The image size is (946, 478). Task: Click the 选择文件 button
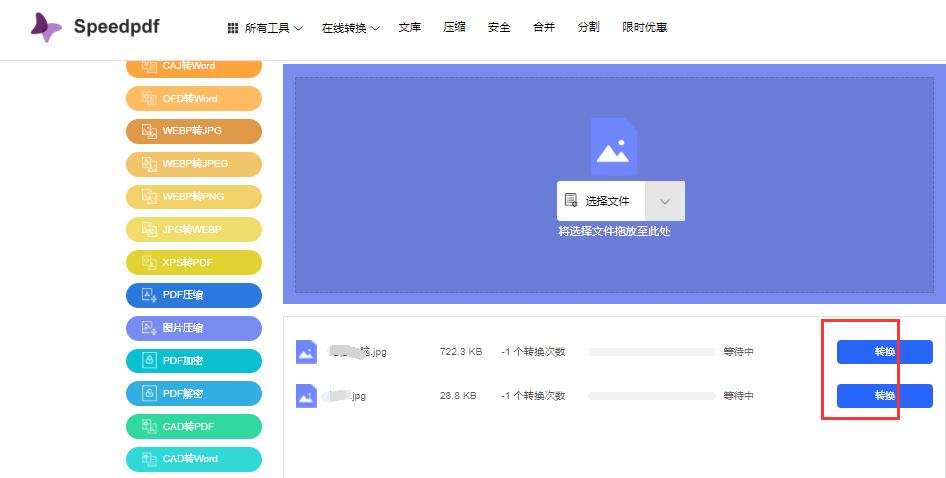pyautogui.click(x=601, y=201)
